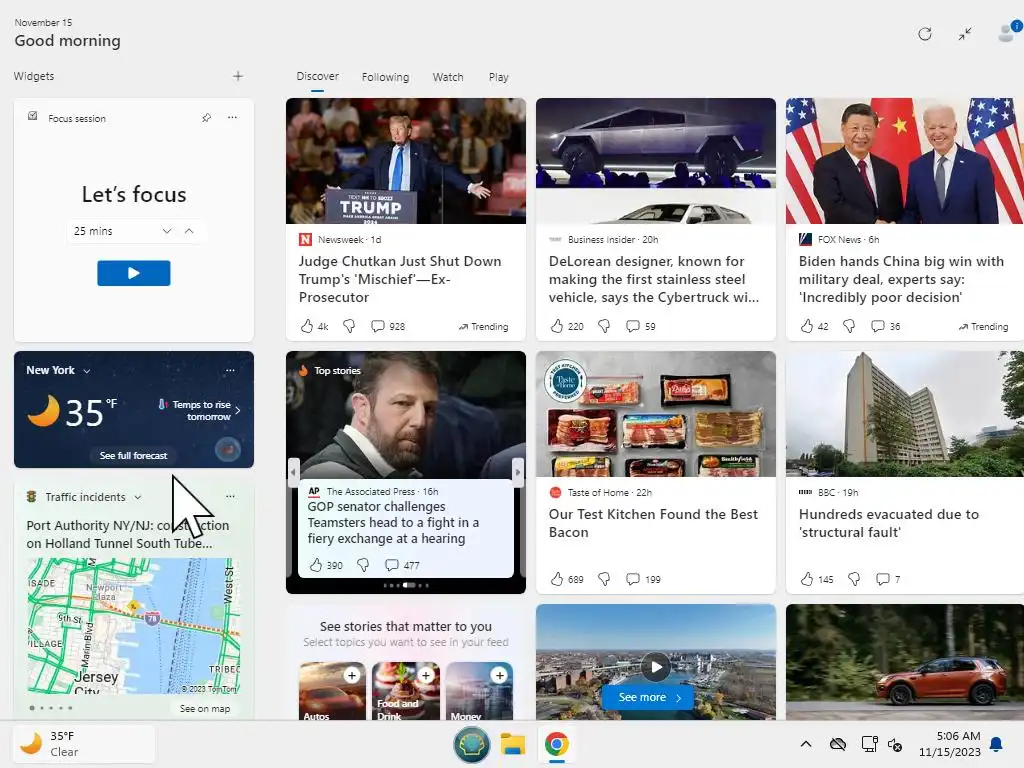The width and height of the screenshot is (1024, 768).
Task: Open taskbar clock showing 5:06 AM
Action: point(950,744)
